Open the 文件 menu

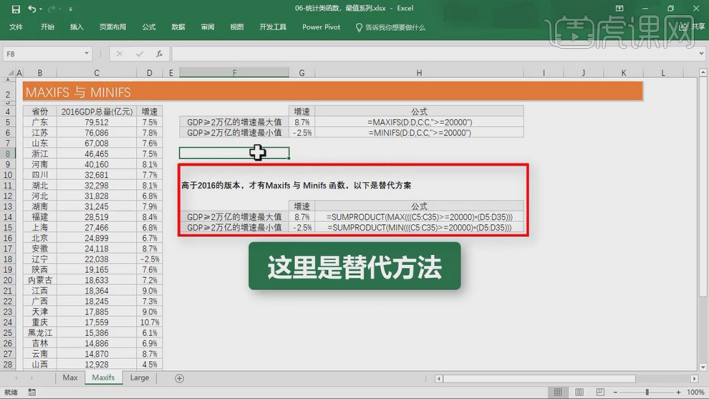[16, 27]
